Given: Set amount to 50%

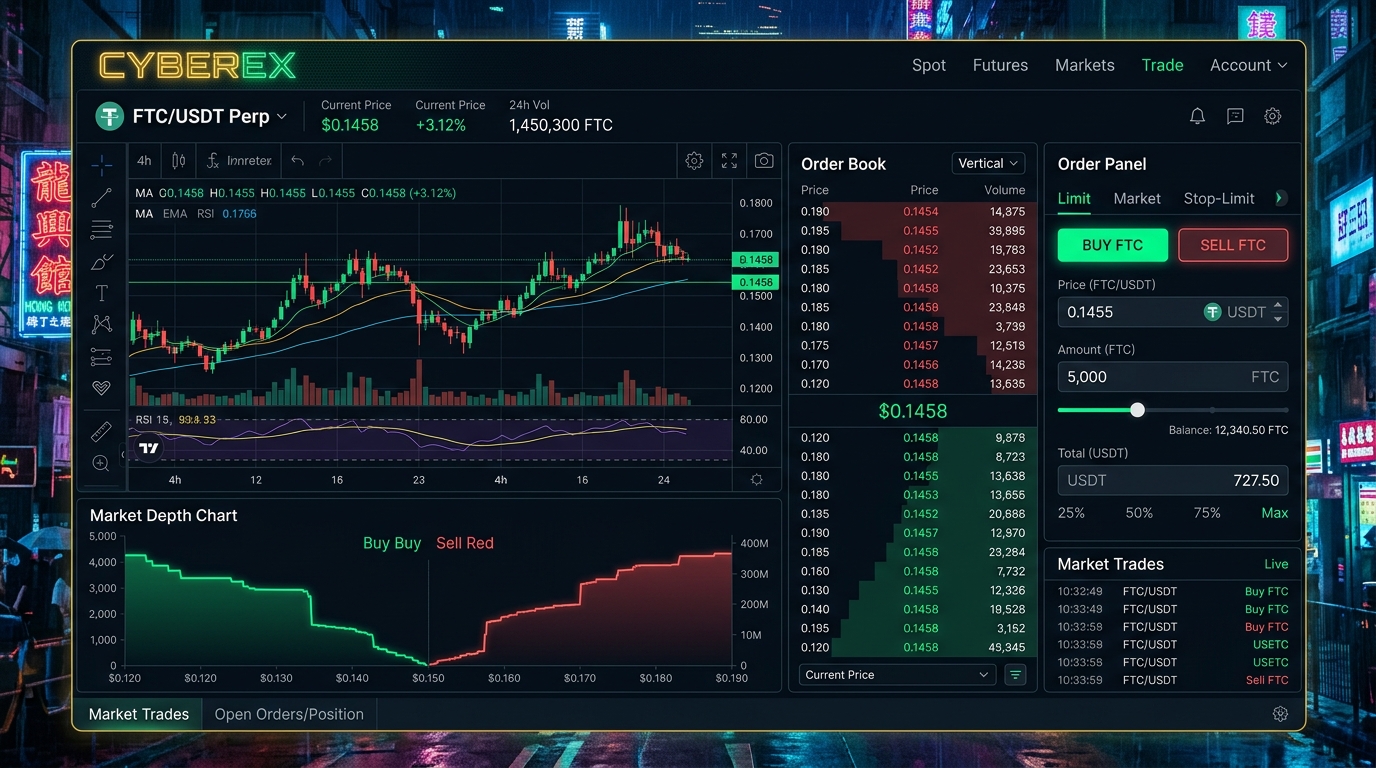Looking at the screenshot, I should coord(1139,513).
